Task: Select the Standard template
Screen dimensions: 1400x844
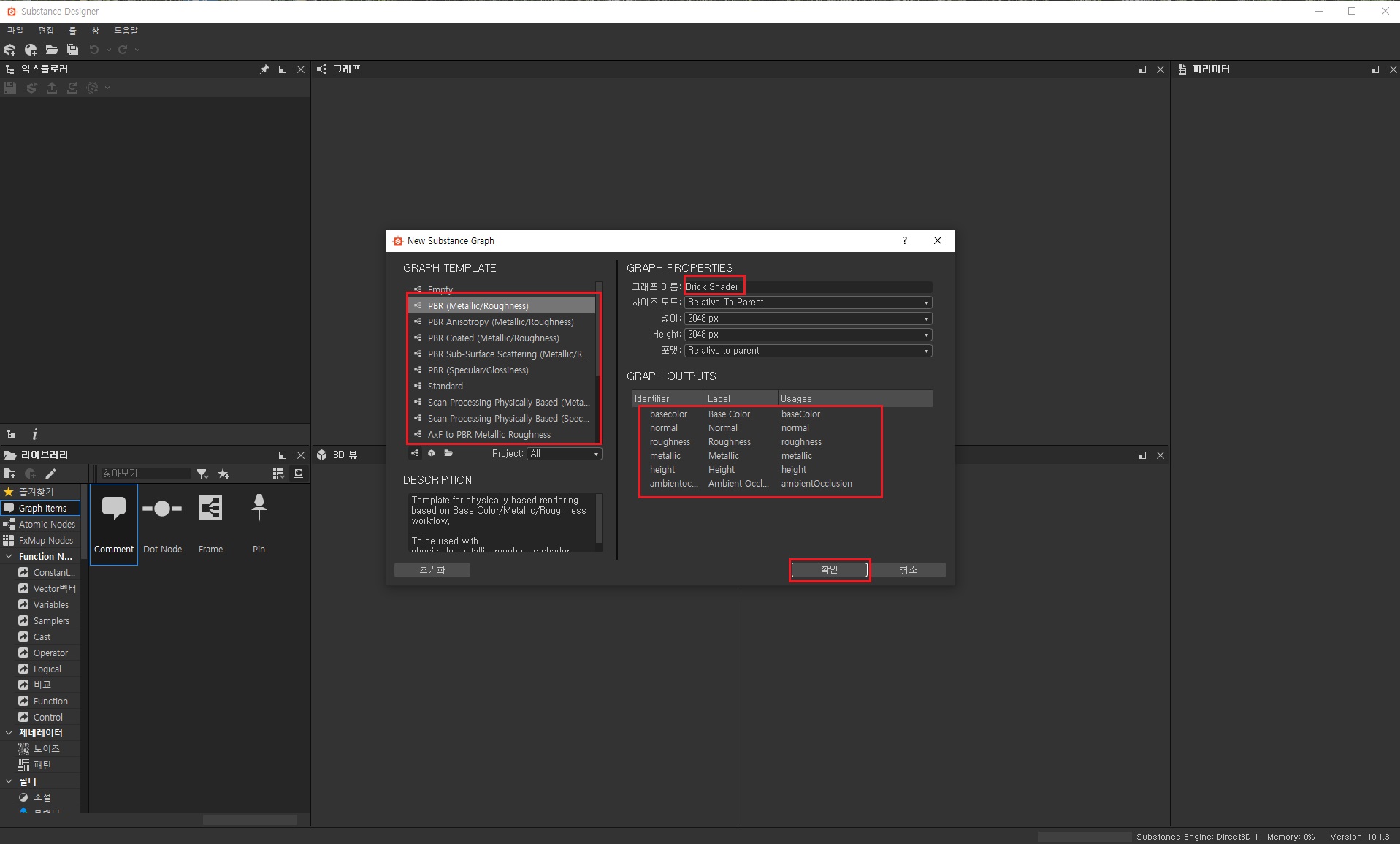Action: point(502,387)
